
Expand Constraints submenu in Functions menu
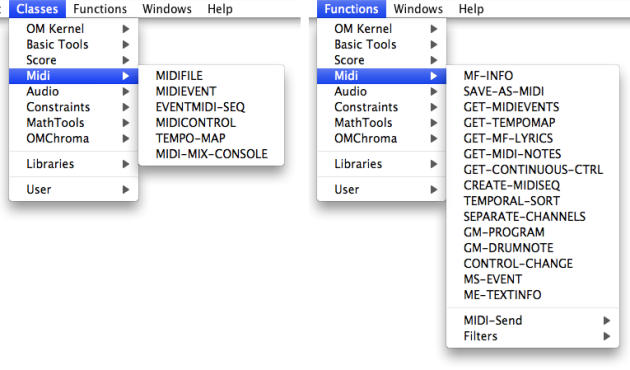tap(381, 107)
